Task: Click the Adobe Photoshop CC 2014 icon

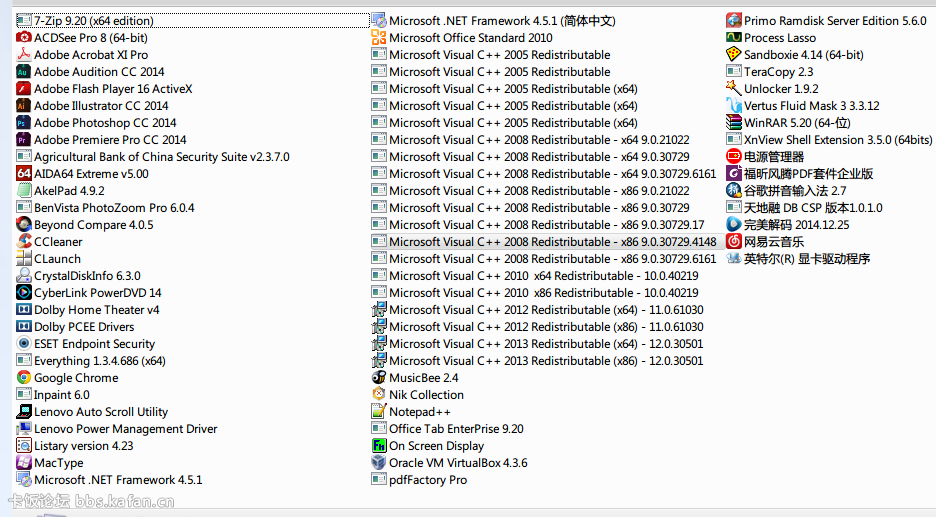Action: [x=24, y=122]
